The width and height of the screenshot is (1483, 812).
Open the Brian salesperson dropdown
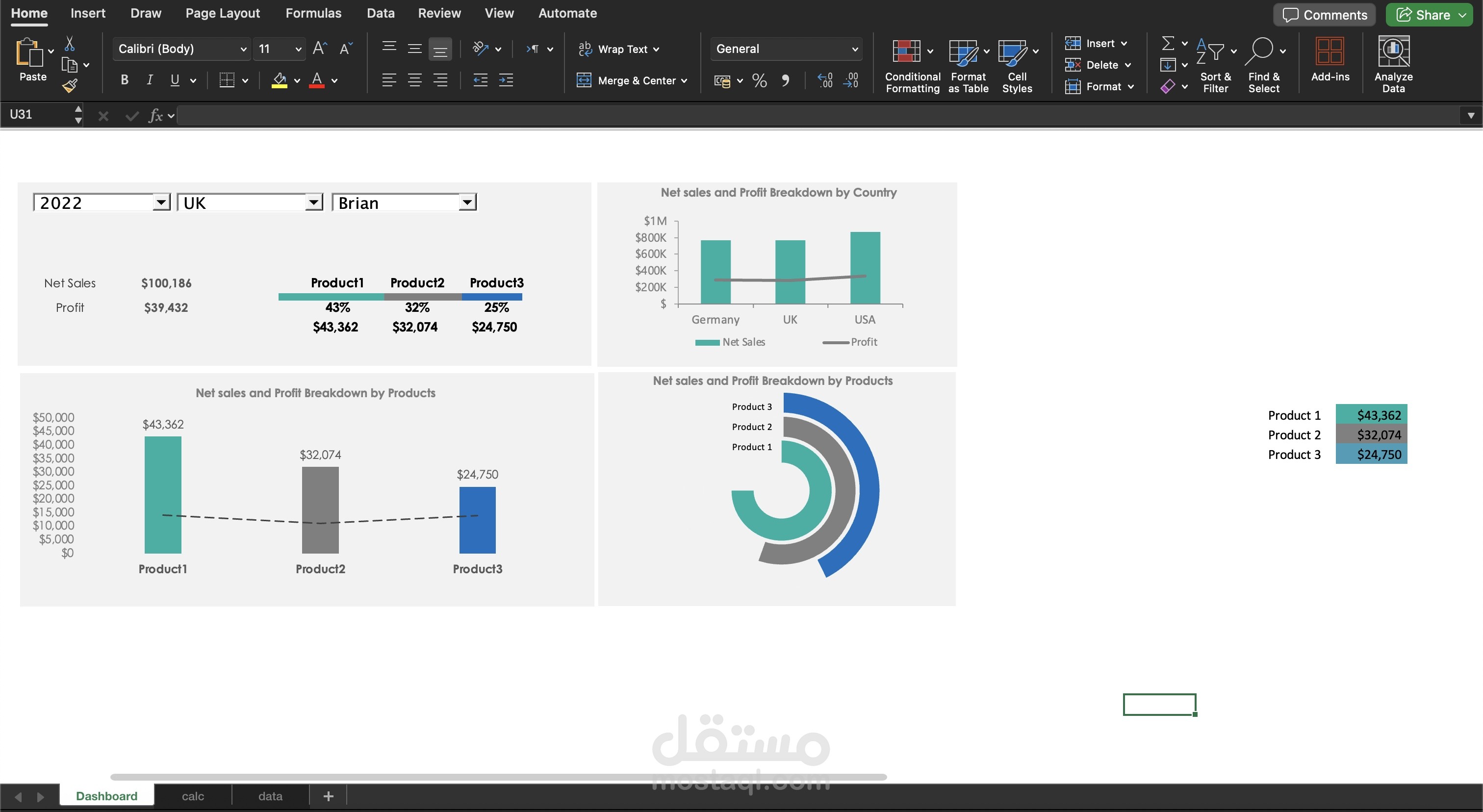(467, 202)
